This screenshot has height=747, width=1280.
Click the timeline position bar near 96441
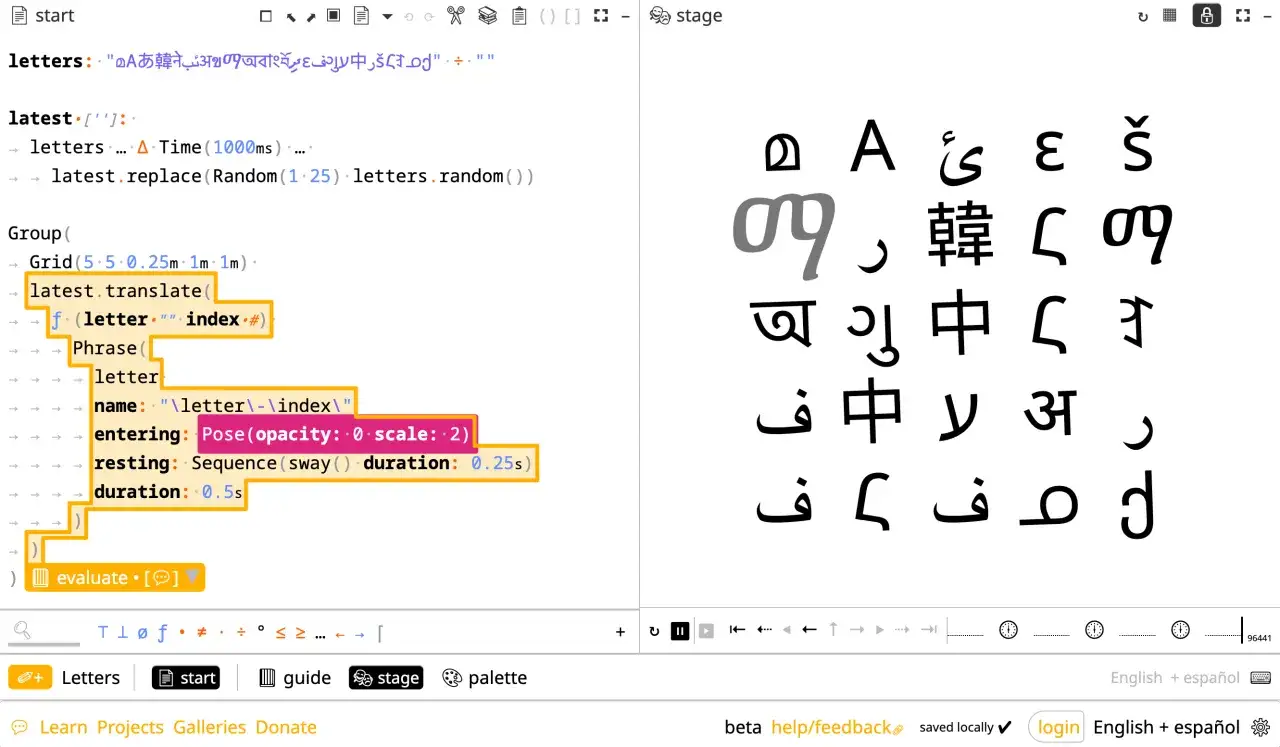coord(1242,630)
